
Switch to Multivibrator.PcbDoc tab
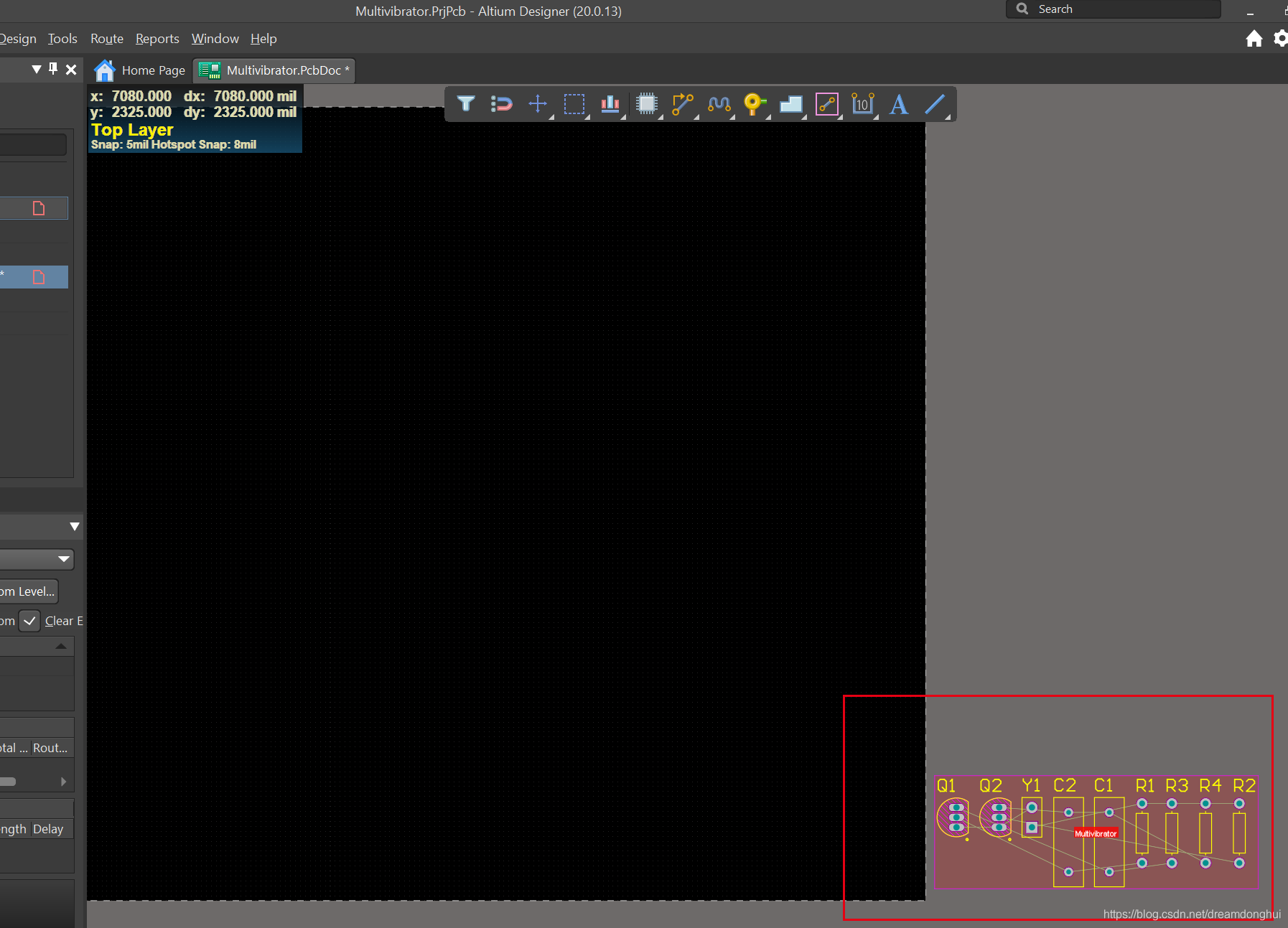274,70
